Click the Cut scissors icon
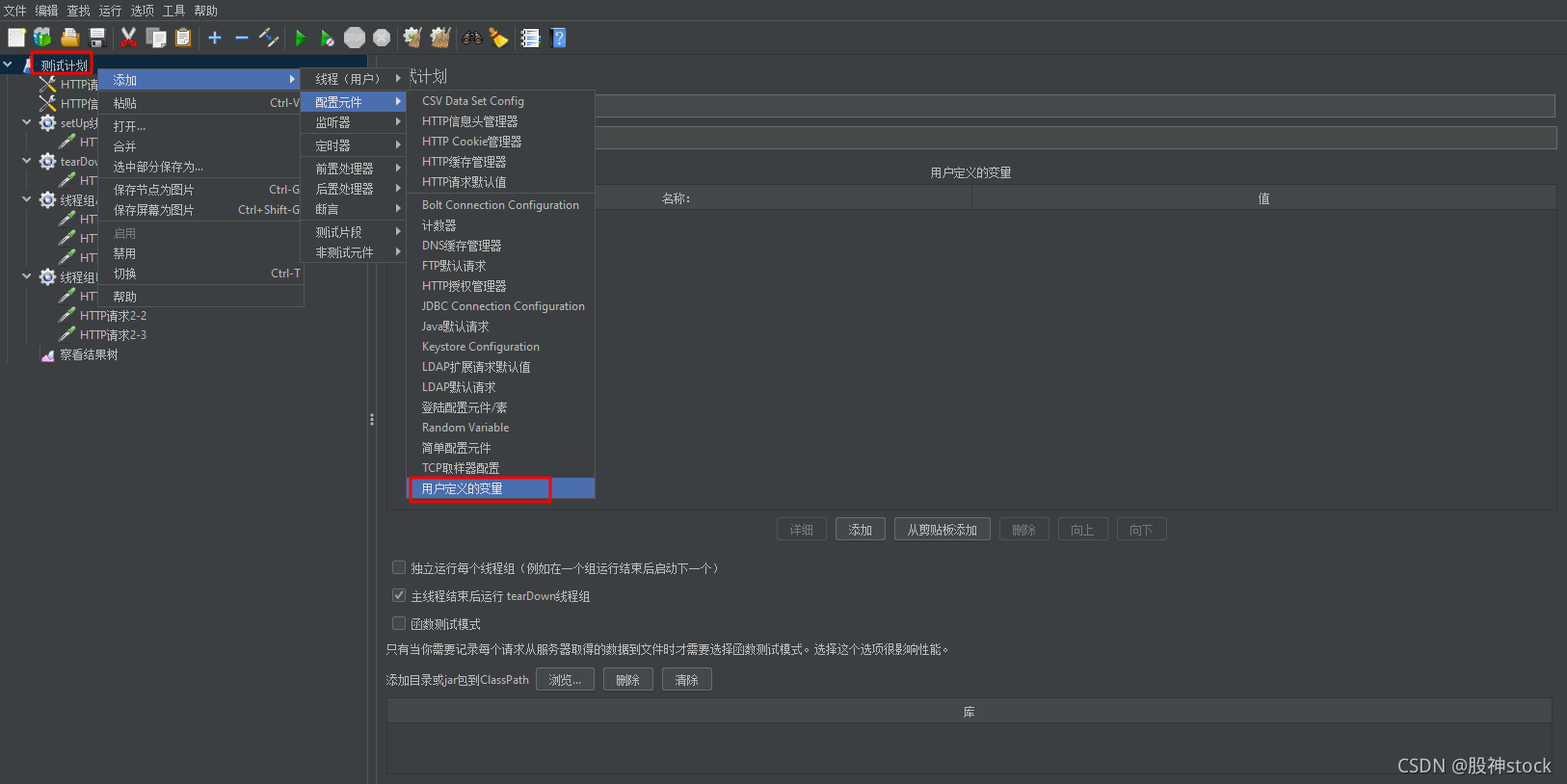 tap(128, 38)
